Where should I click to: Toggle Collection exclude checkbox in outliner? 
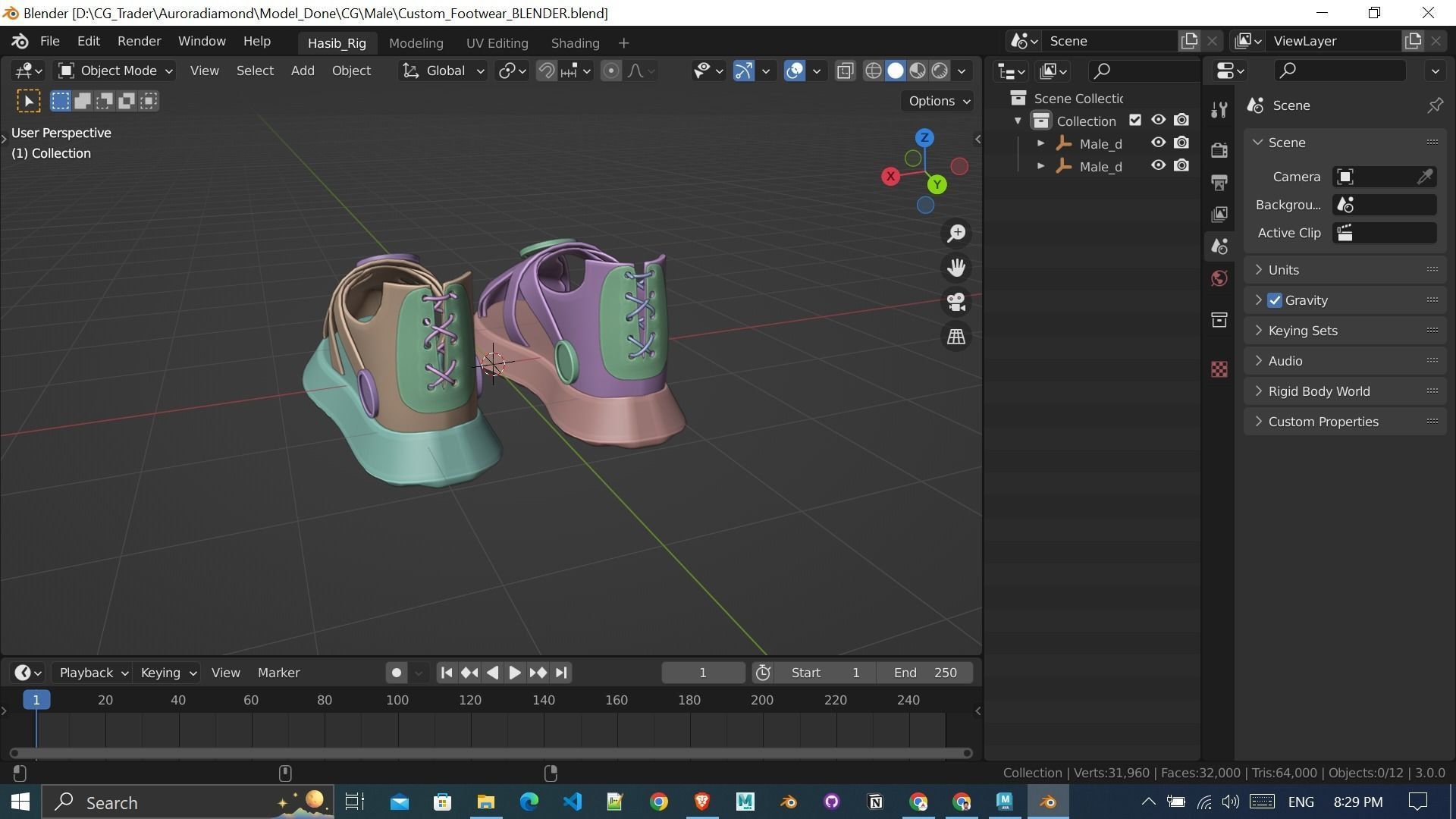(1135, 121)
